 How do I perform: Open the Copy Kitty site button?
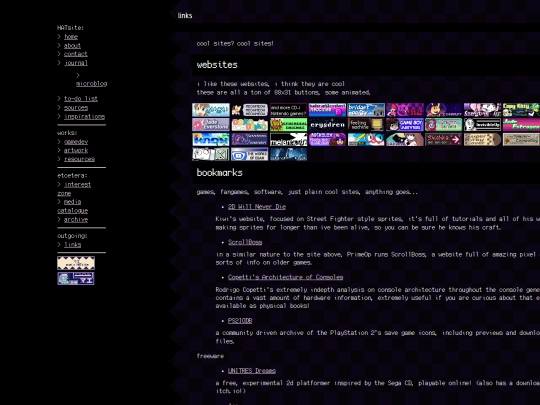click(521, 110)
